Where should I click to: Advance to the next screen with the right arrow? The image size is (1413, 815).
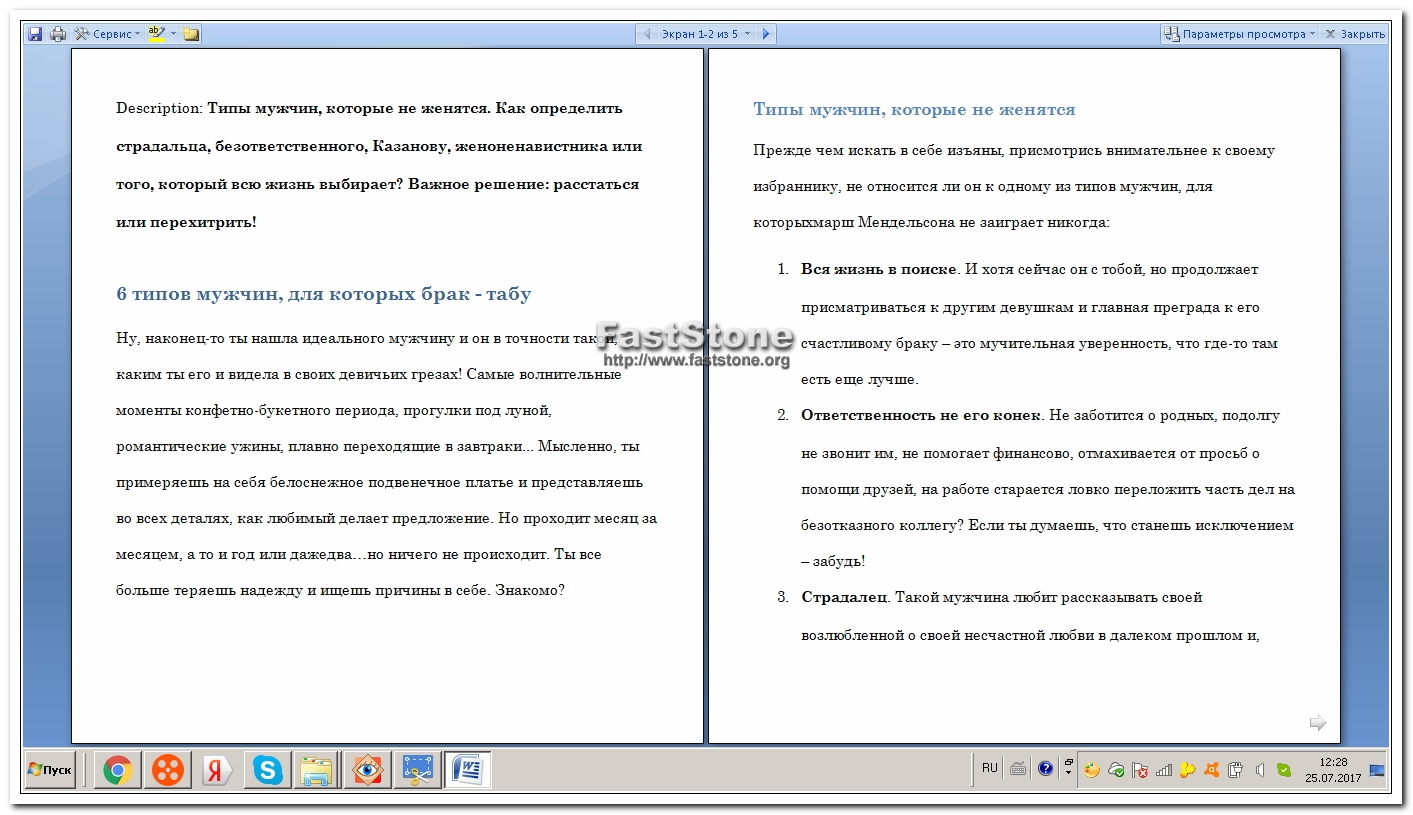[x=766, y=34]
